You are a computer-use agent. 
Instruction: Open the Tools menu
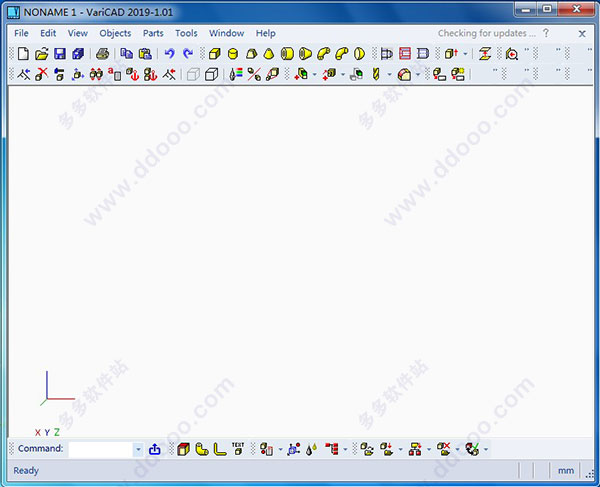pos(186,33)
